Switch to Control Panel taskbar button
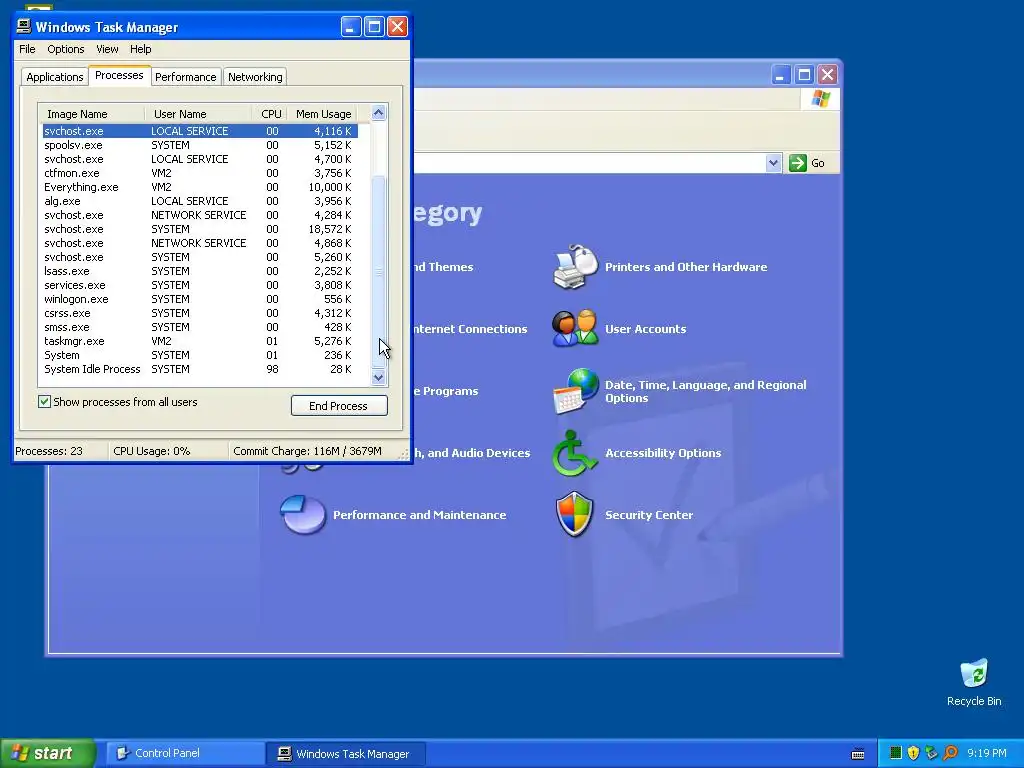 pyautogui.click(x=185, y=753)
